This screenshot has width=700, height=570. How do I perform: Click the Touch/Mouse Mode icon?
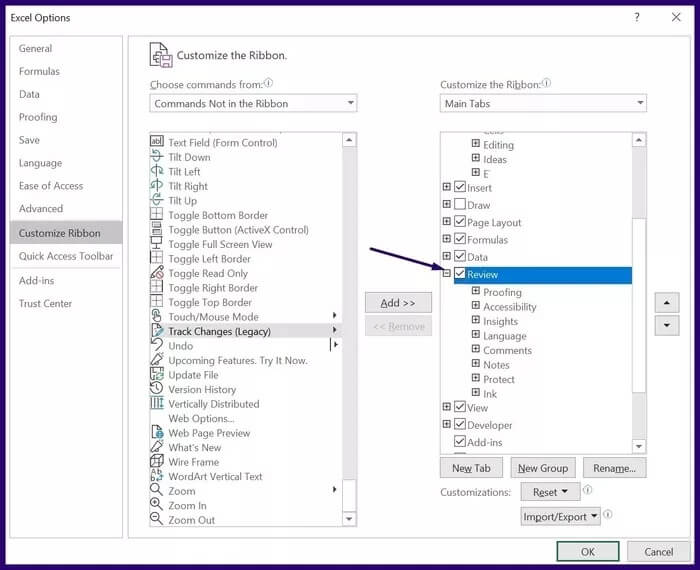[x=157, y=316]
